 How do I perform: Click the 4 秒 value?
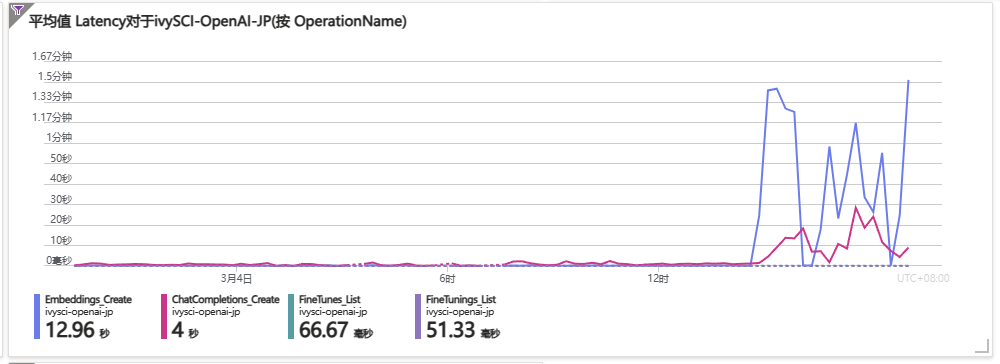click(185, 330)
